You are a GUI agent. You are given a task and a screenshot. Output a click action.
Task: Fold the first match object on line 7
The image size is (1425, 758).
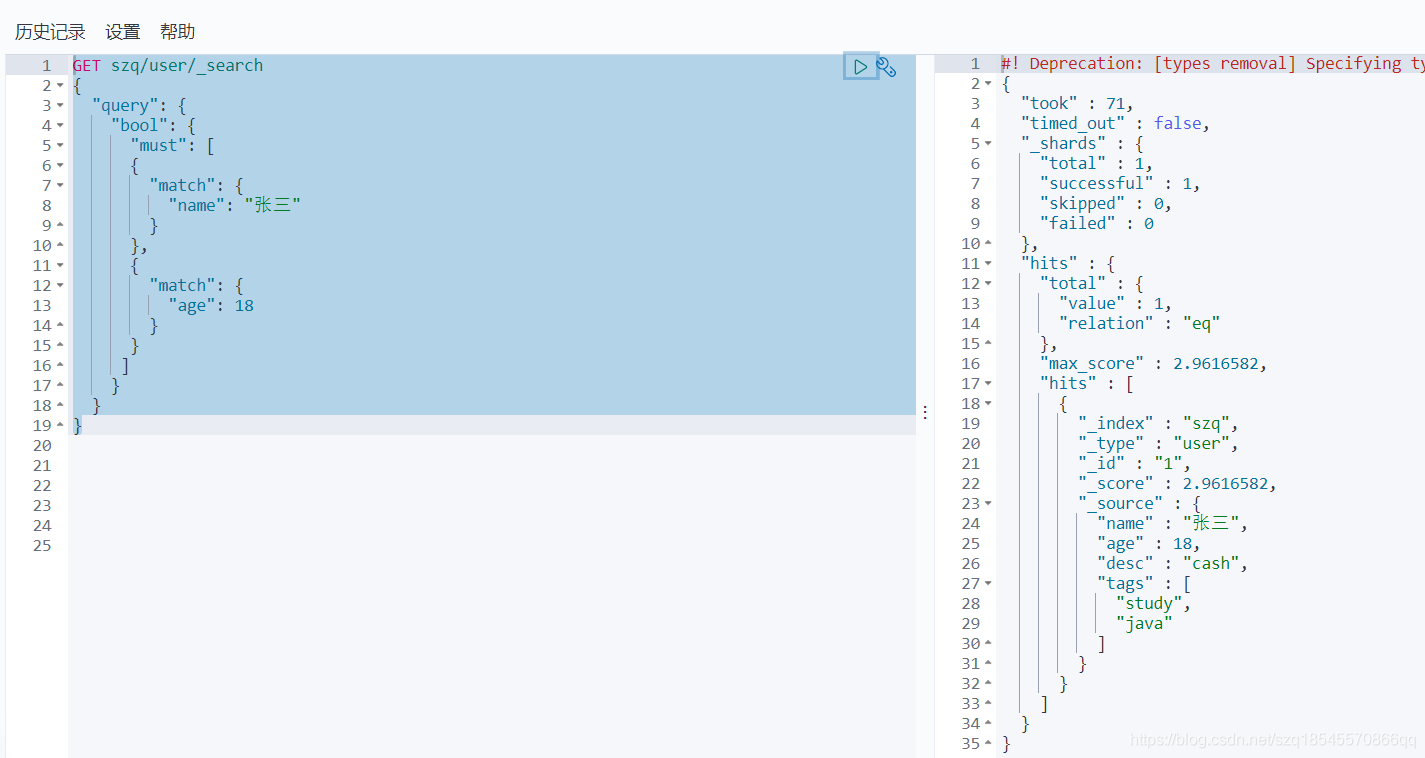coord(60,186)
